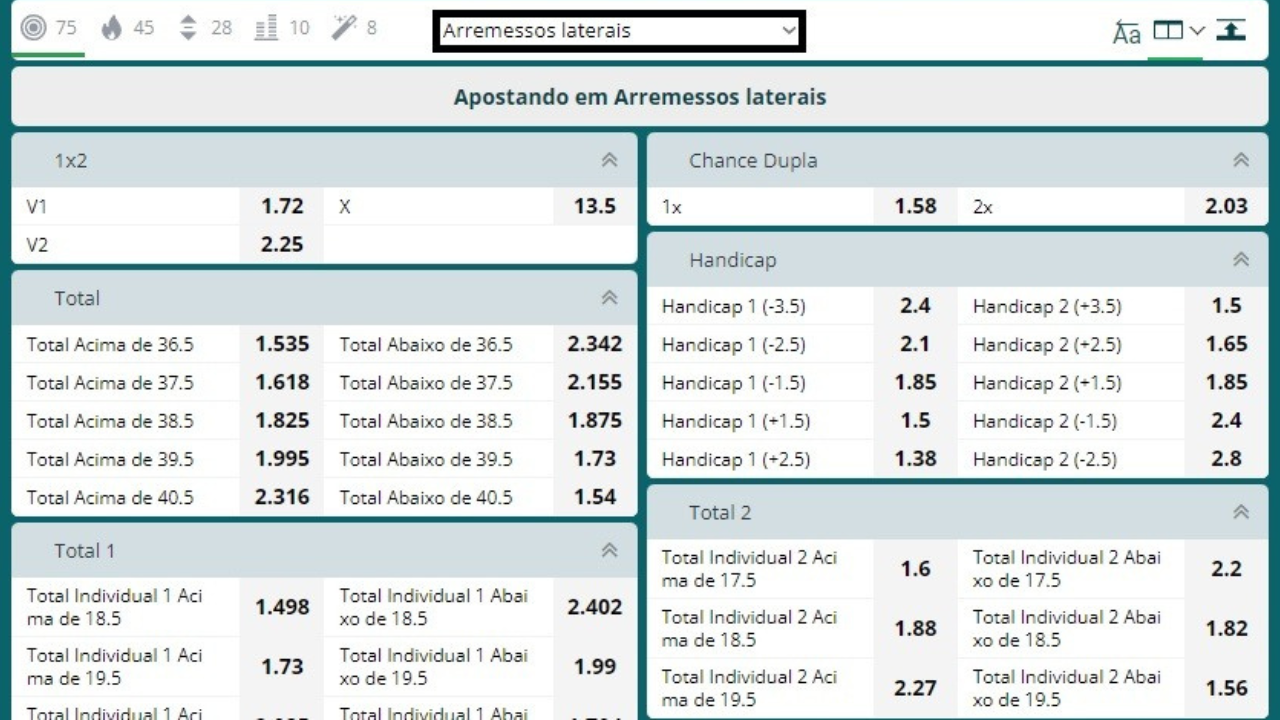Viewport: 1280px width, 720px height.
Task: Click the Apostando em Arremessos laterais header
Action: click(x=640, y=97)
